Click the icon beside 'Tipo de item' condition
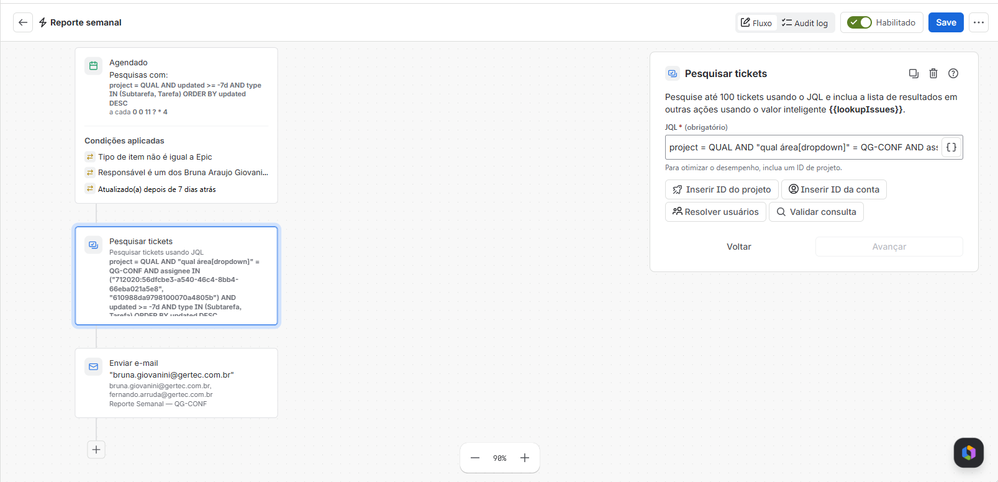998x482 pixels. click(89, 157)
